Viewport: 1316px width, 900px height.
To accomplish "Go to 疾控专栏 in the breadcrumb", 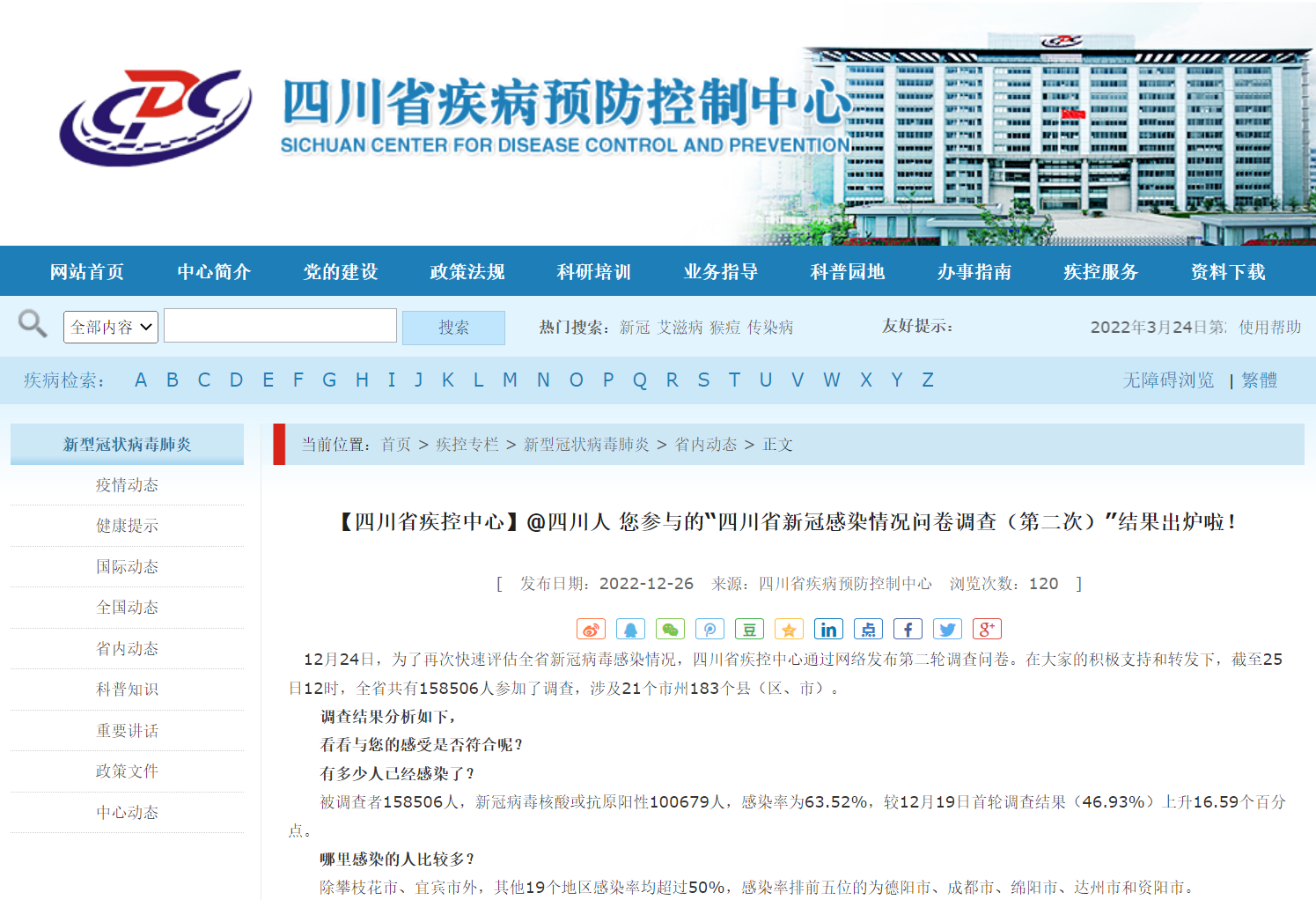I will click(467, 445).
